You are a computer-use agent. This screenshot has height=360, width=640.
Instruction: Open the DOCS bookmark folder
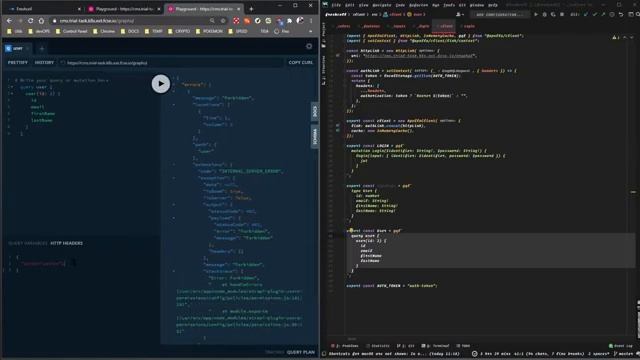pos(130,31)
